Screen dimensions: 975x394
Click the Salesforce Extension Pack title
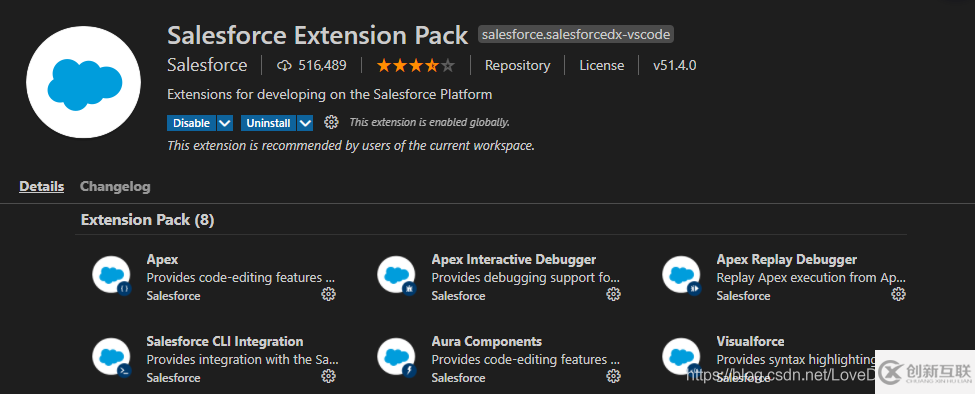[x=317, y=35]
